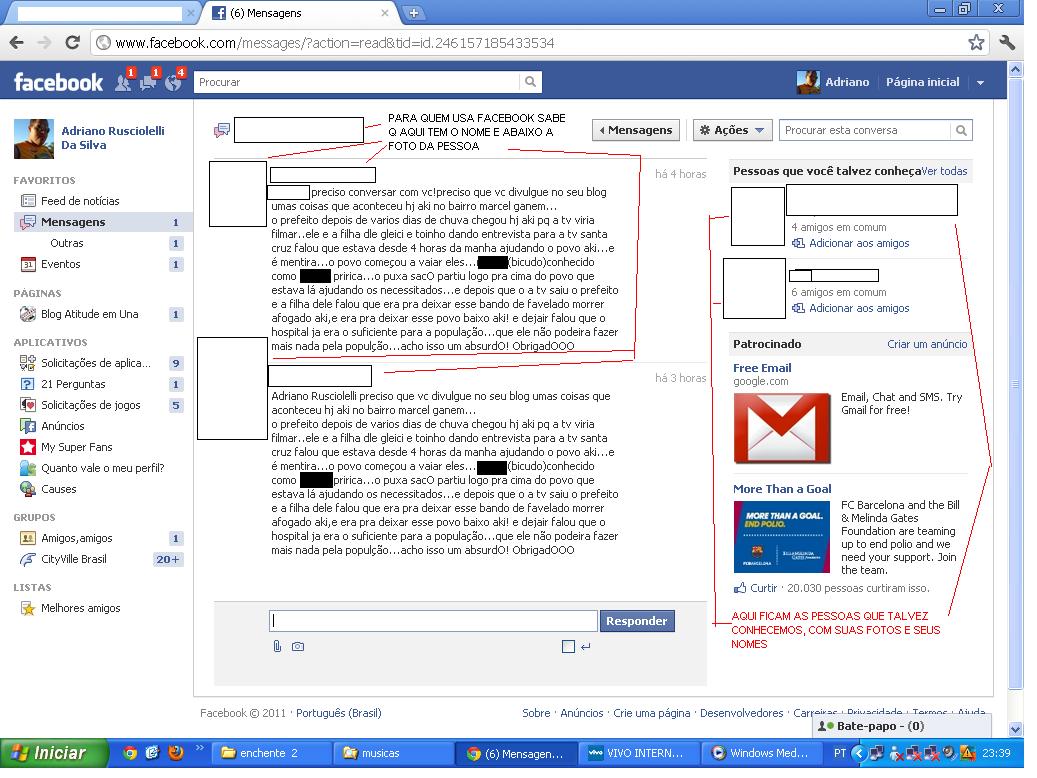Viewport: 1037px width, 778px height.
Task: Click magnifier in conversation search
Action: click(x=962, y=130)
